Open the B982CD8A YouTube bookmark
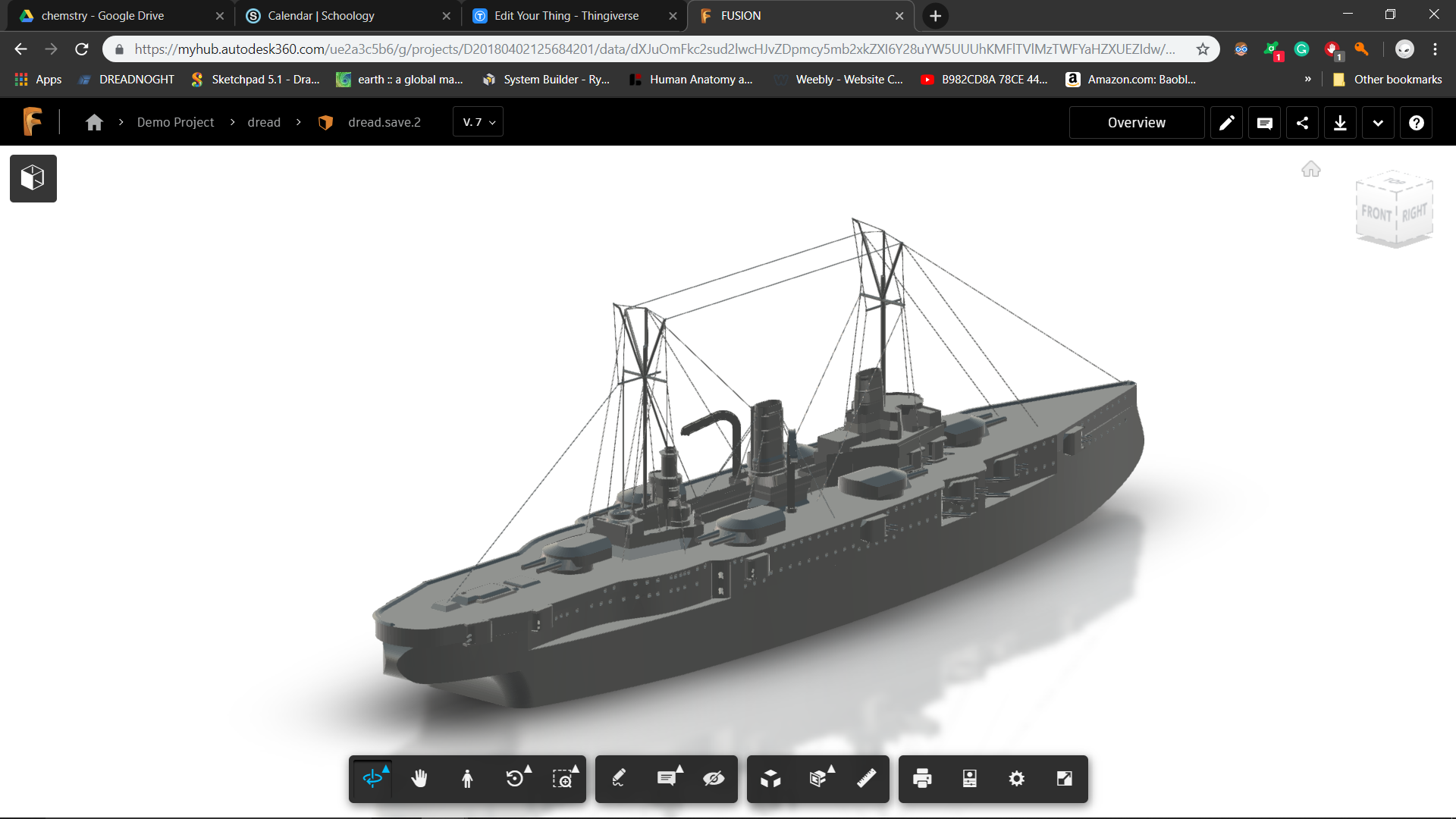Image resolution: width=1456 pixels, height=819 pixels. coord(984,80)
